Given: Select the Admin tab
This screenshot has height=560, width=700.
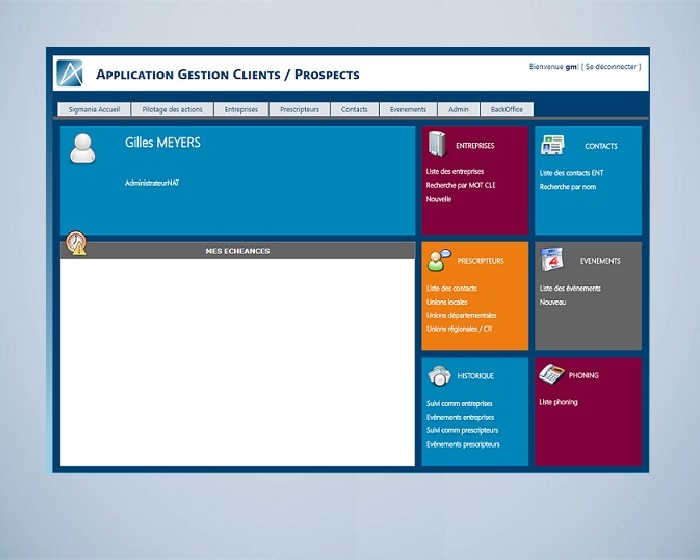Looking at the screenshot, I should 458,109.
